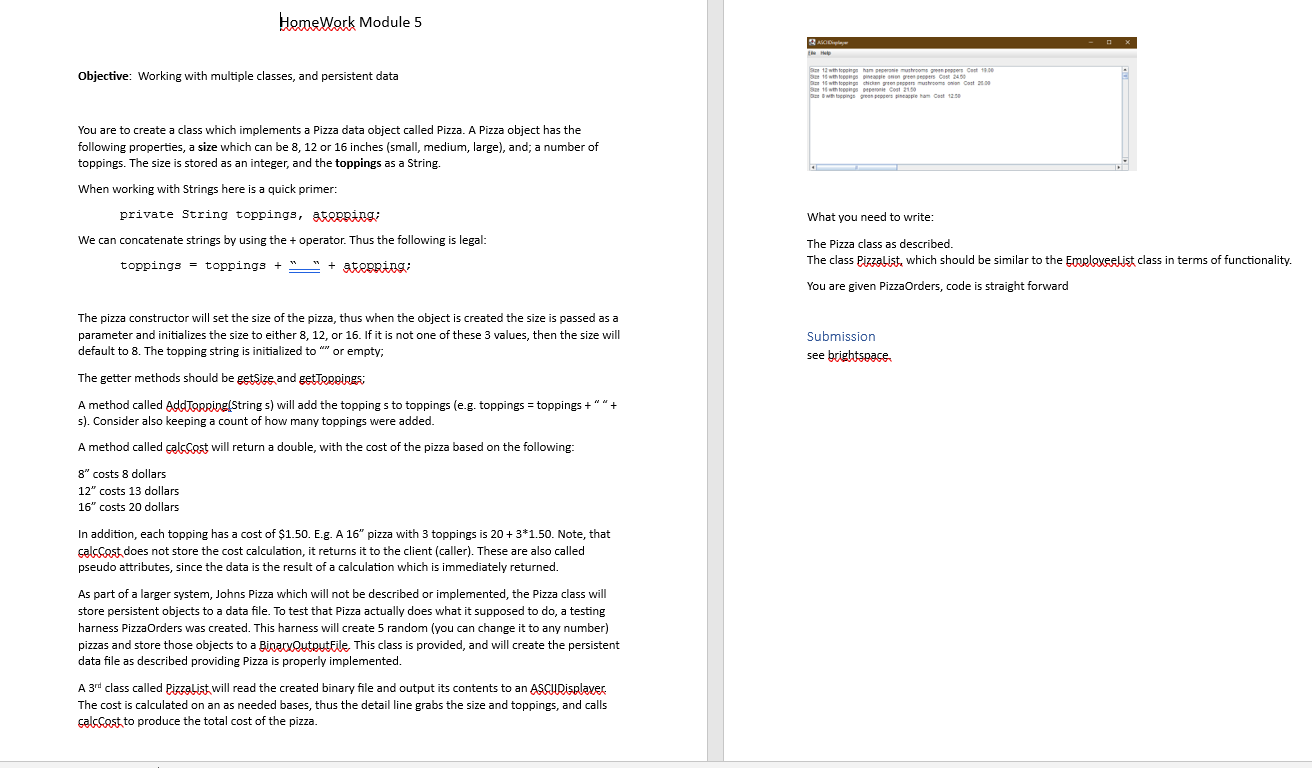Minimize the ASCIIDisplayer window

1091,41
